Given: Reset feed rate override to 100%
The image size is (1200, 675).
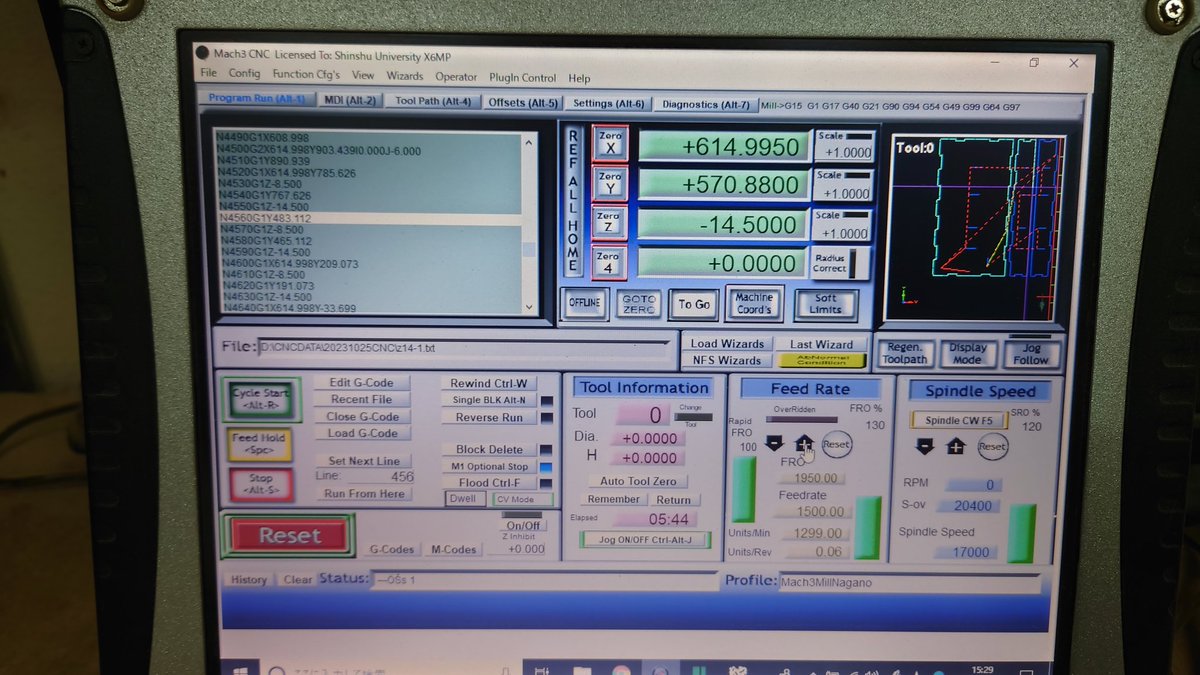Looking at the screenshot, I should coord(836,444).
